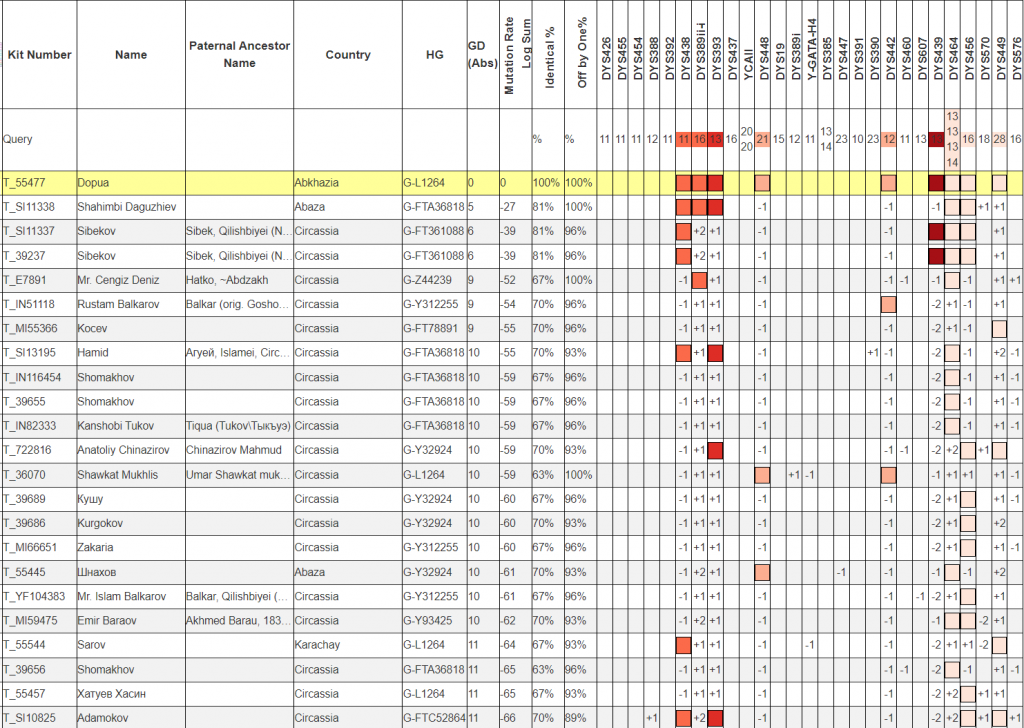Click the HG column header
1024x728 pixels.
click(x=434, y=55)
